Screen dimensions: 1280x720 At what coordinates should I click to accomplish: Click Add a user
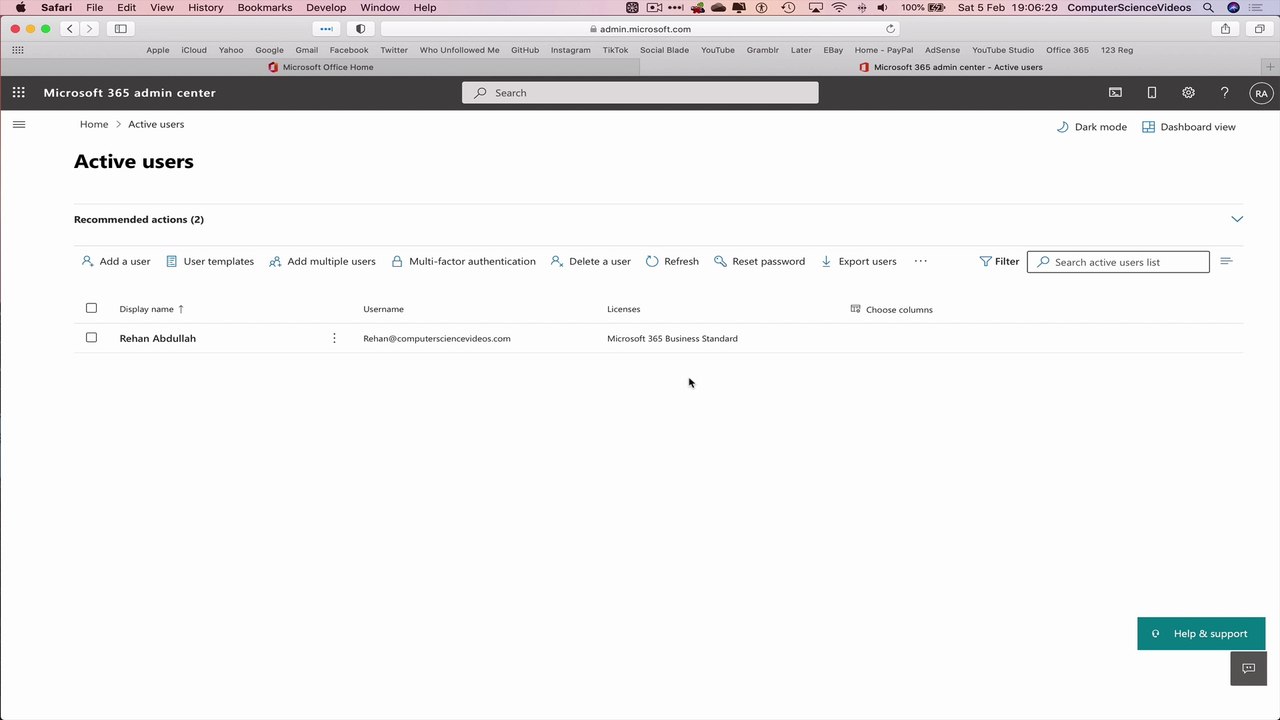[x=116, y=262]
